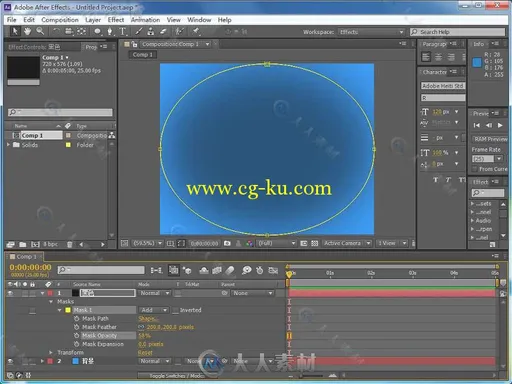Enable Frame Blending for the composition
This screenshot has height=384, width=512.
point(217,270)
